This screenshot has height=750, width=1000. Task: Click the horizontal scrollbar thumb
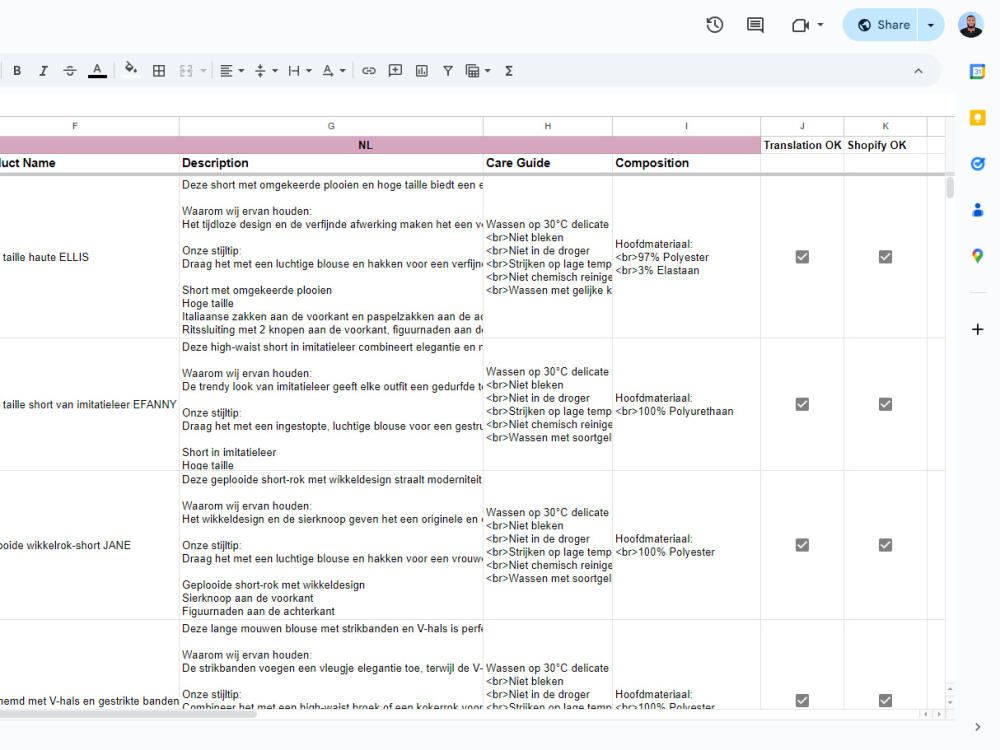pos(128,714)
